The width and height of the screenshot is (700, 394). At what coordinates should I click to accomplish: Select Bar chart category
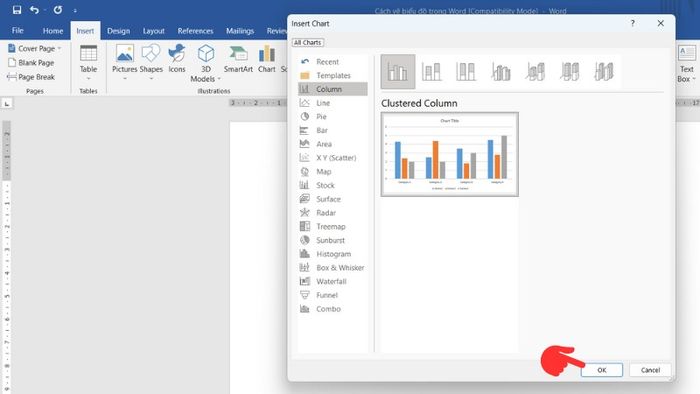pyautogui.click(x=333, y=130)
